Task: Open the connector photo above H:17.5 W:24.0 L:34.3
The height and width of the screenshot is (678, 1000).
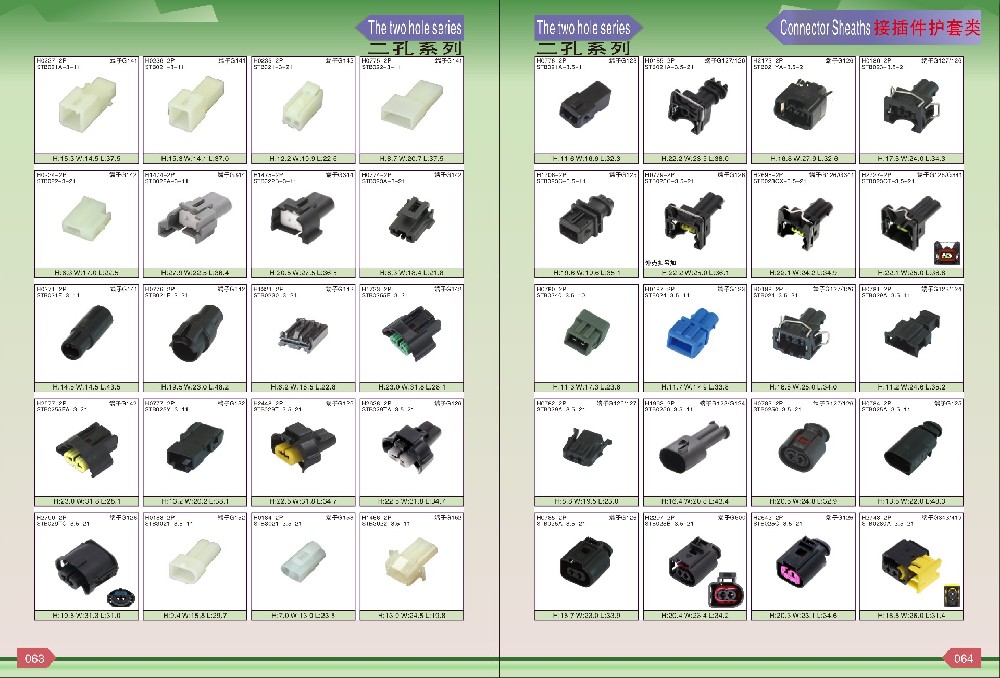Action: click(911, 105)
